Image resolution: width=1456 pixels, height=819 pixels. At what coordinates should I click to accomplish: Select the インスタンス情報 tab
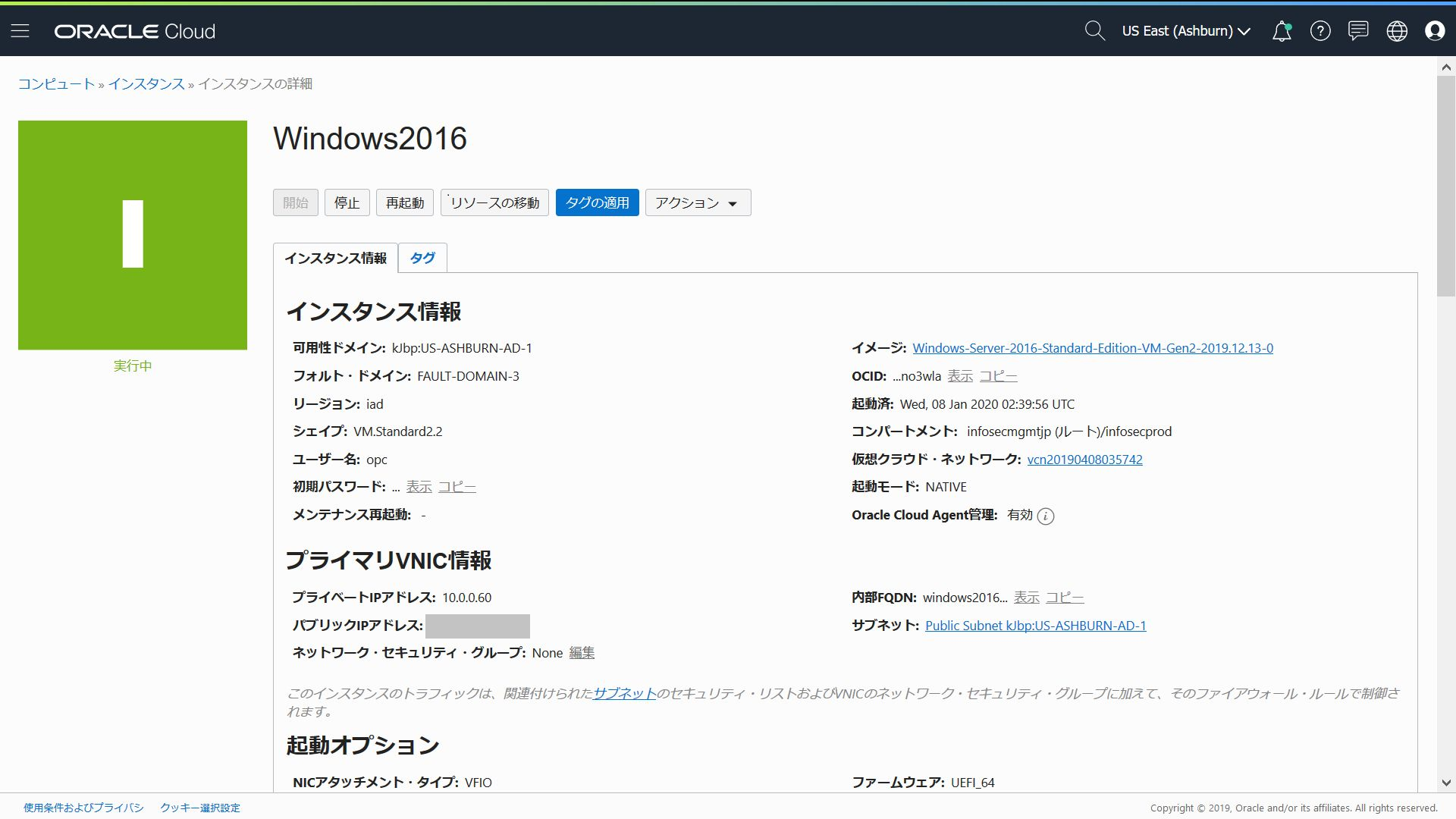point(335,258)
